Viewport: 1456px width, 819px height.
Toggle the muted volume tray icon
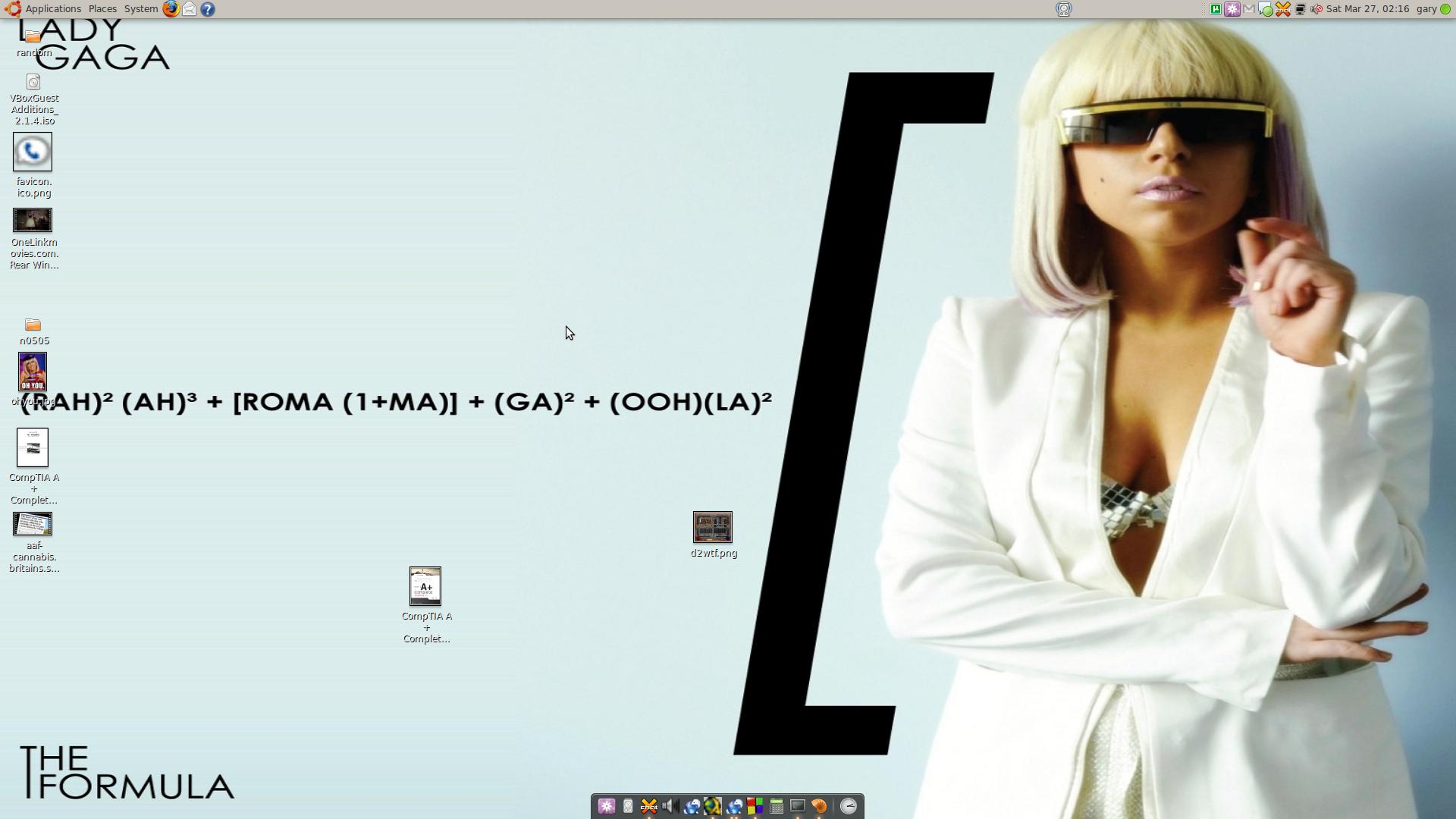click(x=1316, y=9)
